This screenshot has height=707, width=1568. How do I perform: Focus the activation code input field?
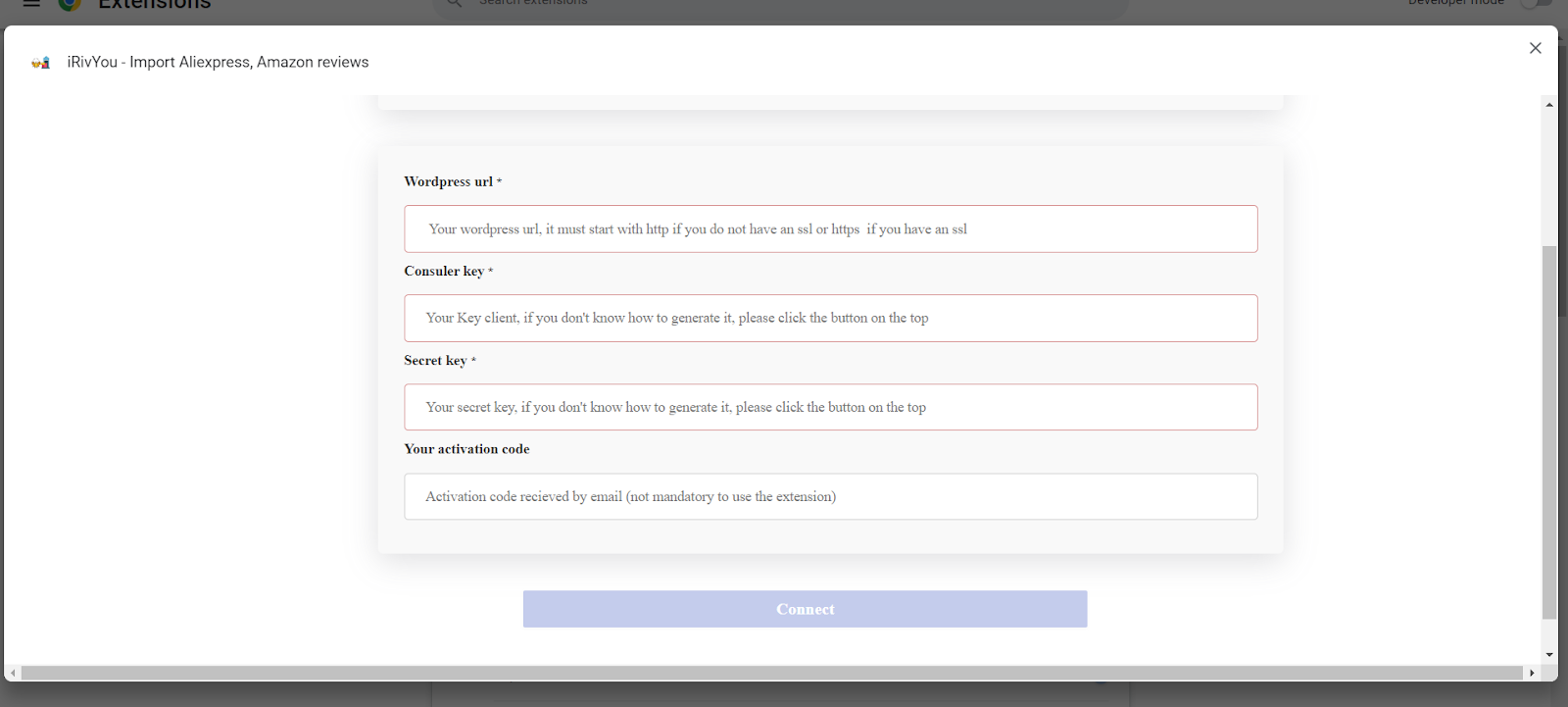point(830,496)
